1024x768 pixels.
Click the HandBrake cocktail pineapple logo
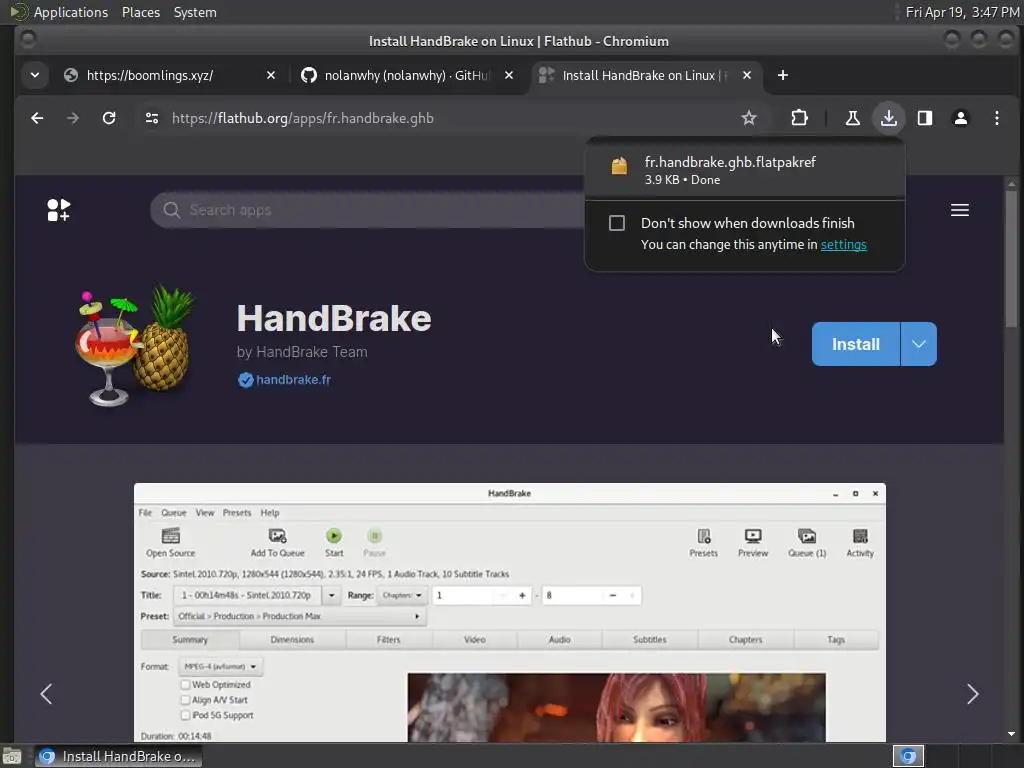coord(134,345)
